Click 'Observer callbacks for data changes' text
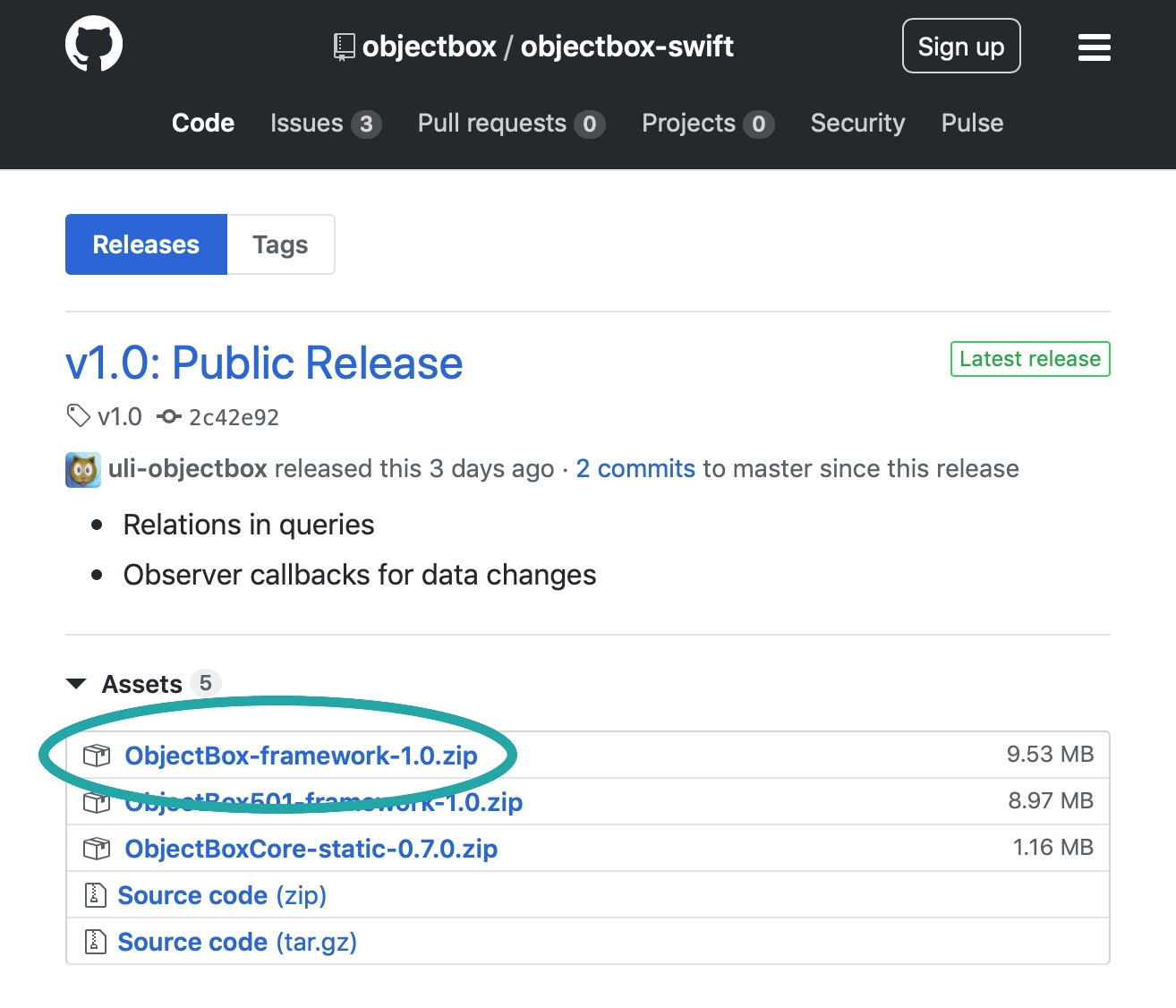 (360, 575)
